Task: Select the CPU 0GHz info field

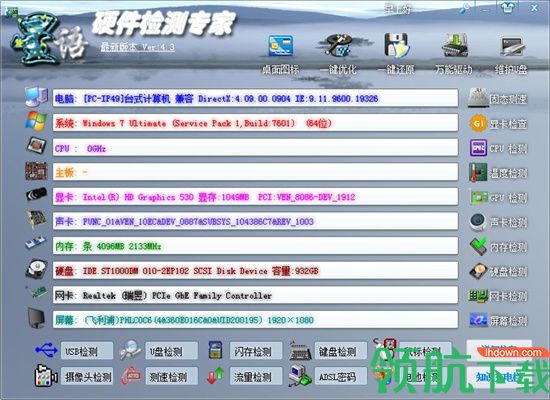Action: click(x=255, y=147)
